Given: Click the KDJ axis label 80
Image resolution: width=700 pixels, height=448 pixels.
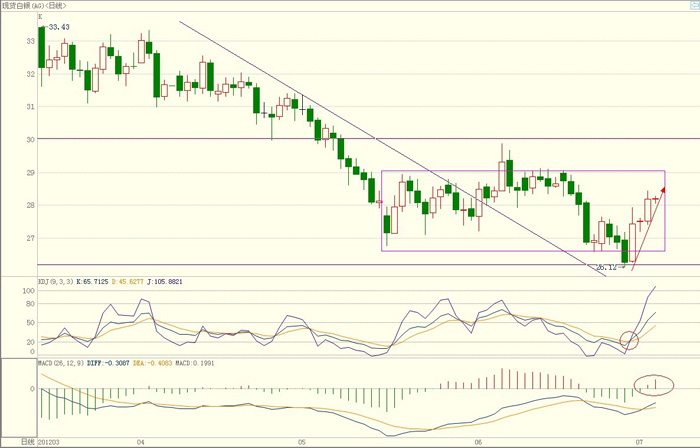Looking at the screenshot, I should pyautogui.click(x=30, y=304).
